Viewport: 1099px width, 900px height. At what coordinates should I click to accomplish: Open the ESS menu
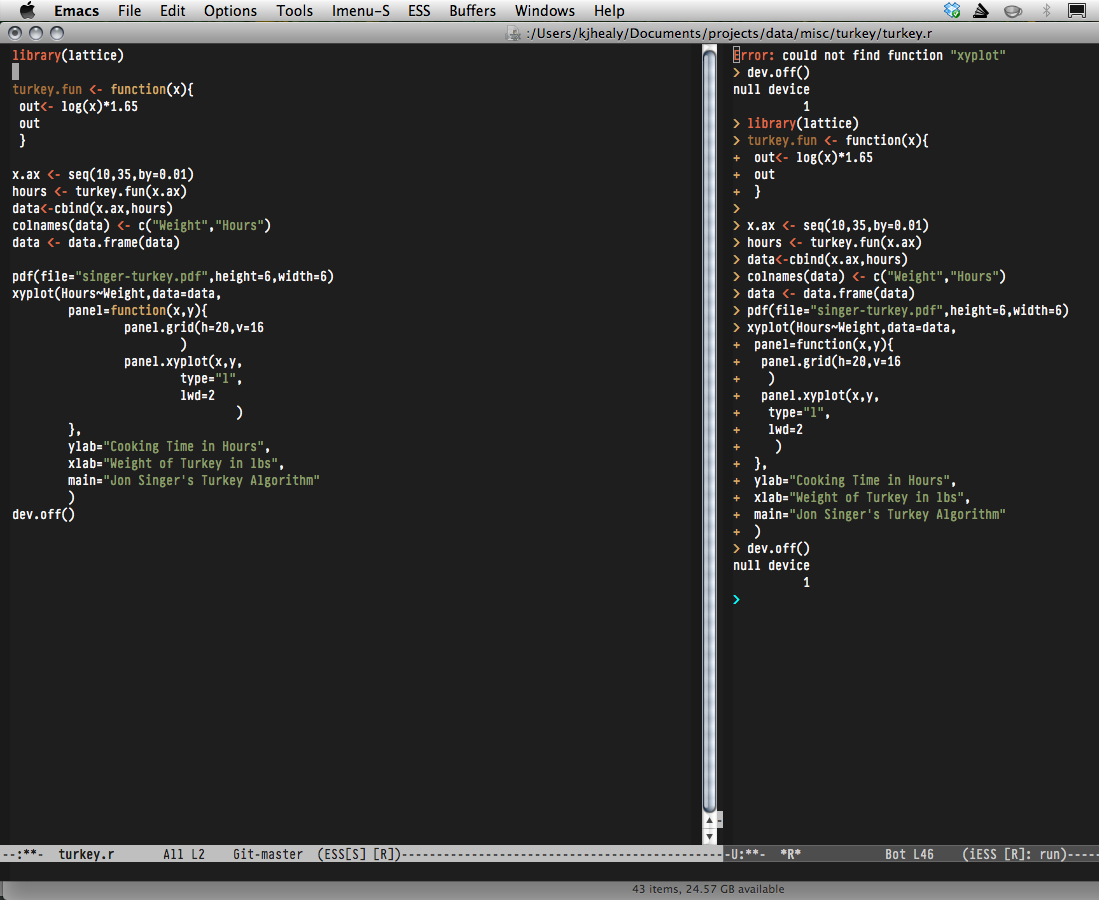420,11
